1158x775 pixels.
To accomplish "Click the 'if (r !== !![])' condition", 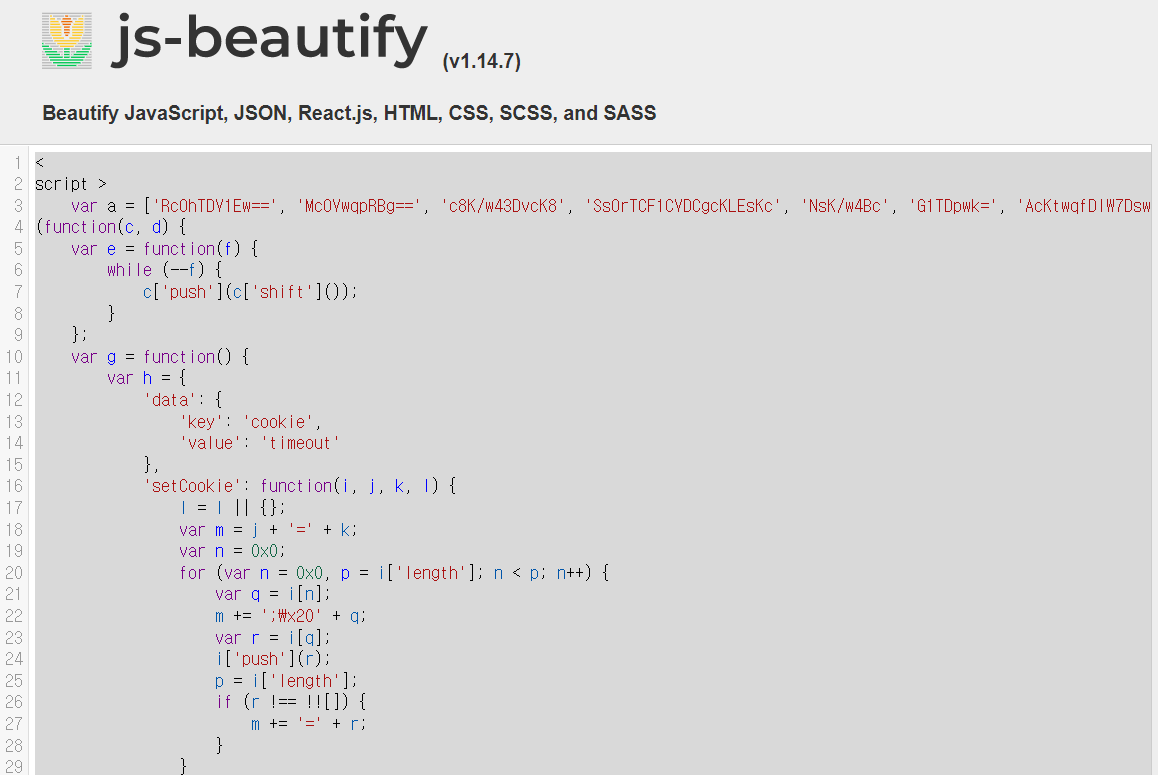I will point(291,702).
